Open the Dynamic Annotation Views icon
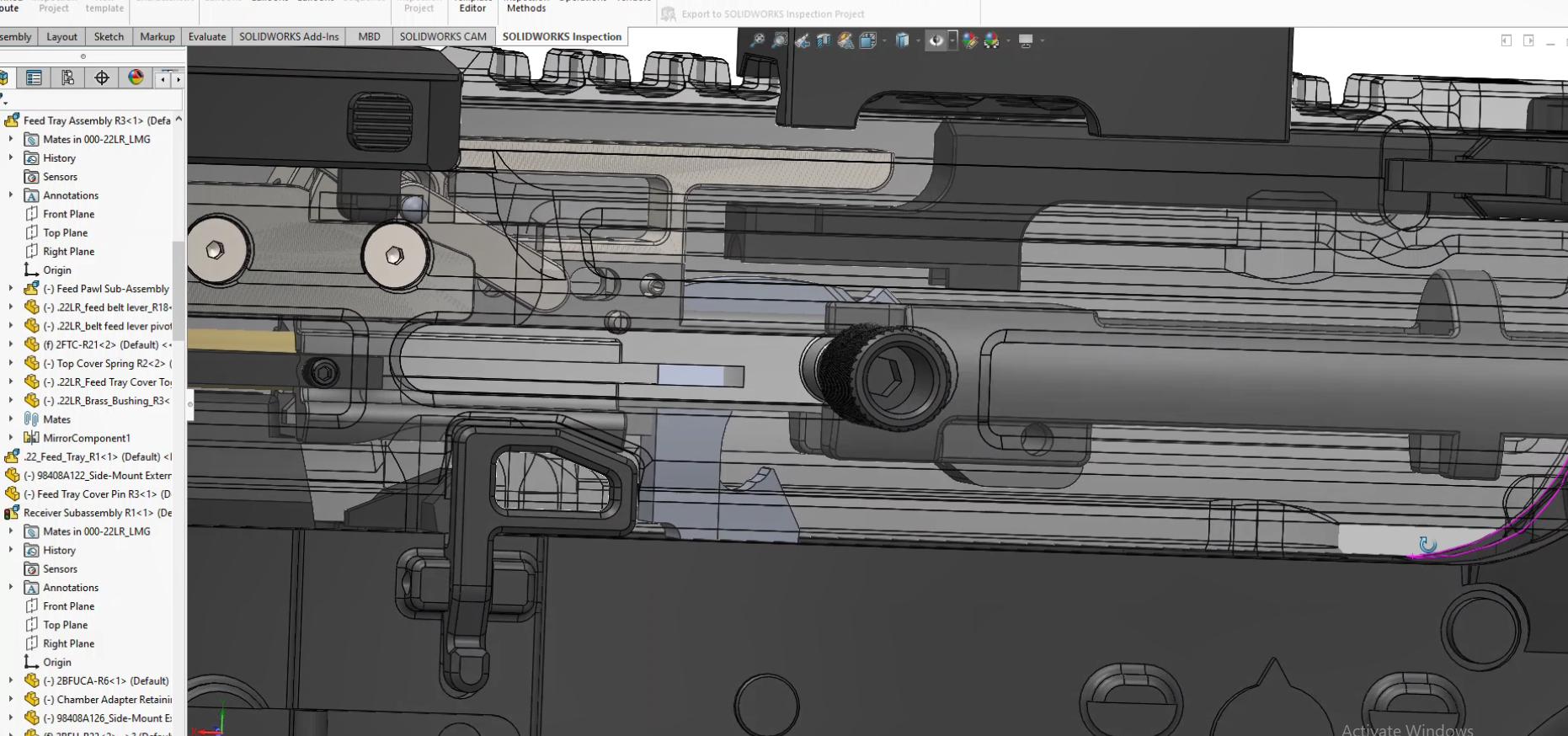The height and width of the screenshot is (736, 1568). (845, 40)
